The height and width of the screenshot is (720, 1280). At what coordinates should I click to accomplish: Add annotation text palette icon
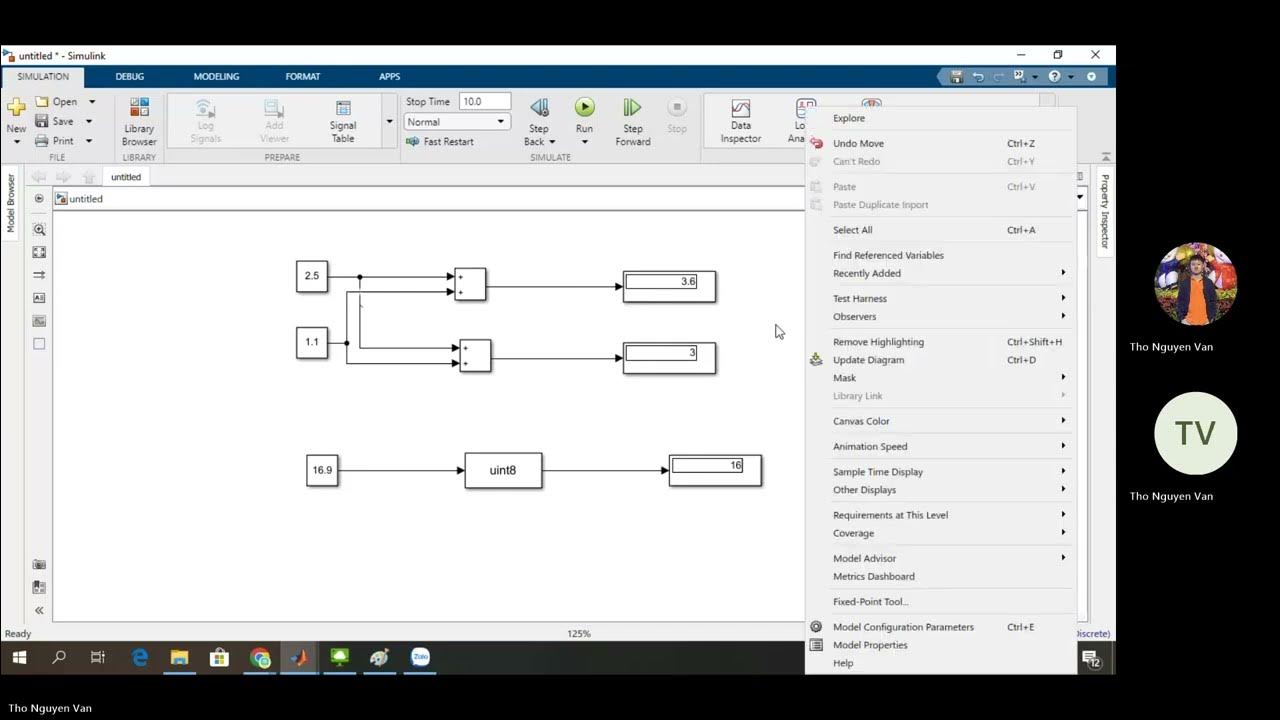click(x=39, y=298)
